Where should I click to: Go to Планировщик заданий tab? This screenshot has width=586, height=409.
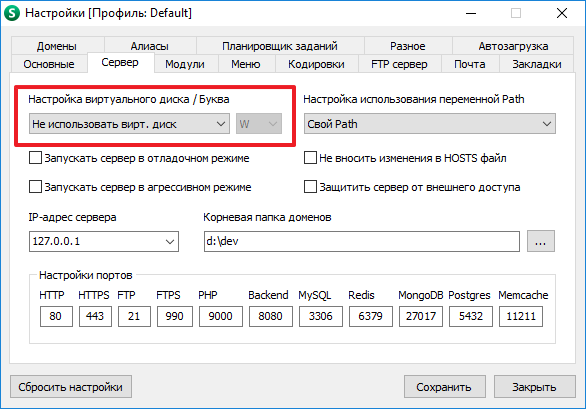tap(280, 46)
